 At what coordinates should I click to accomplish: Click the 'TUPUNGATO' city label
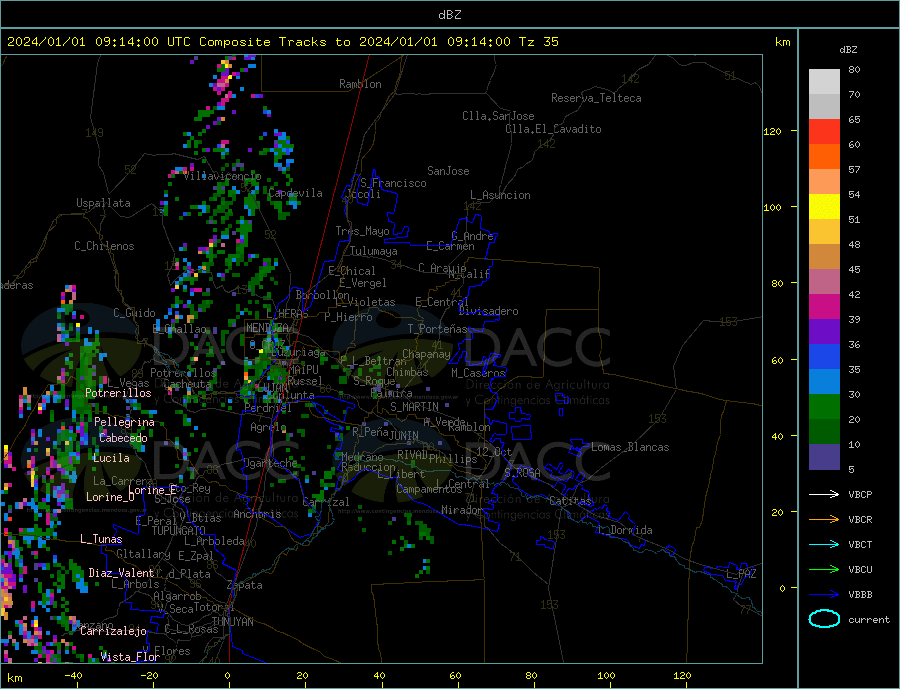[179, 531]
